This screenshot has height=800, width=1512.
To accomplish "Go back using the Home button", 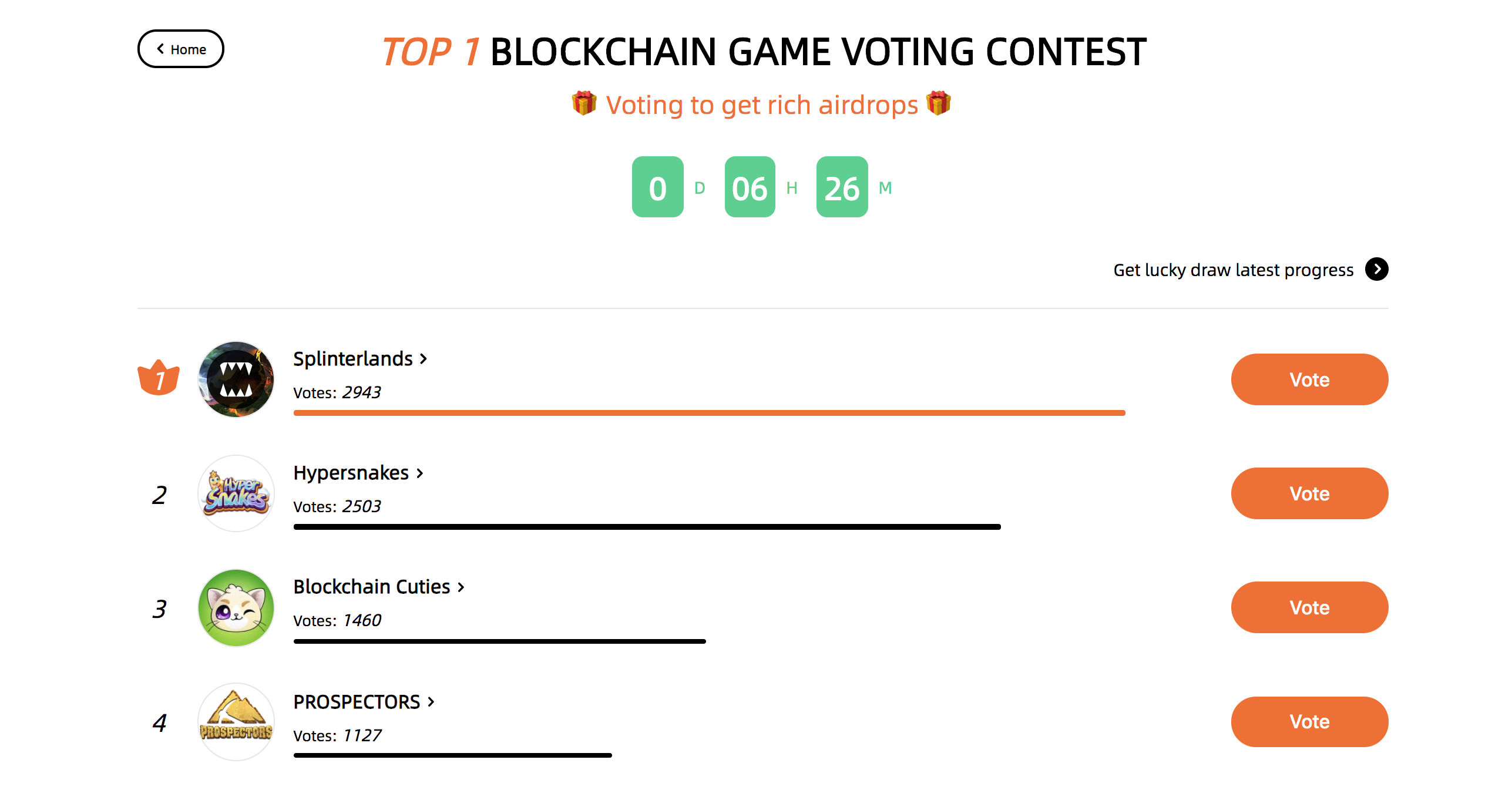I will (181, 49).
